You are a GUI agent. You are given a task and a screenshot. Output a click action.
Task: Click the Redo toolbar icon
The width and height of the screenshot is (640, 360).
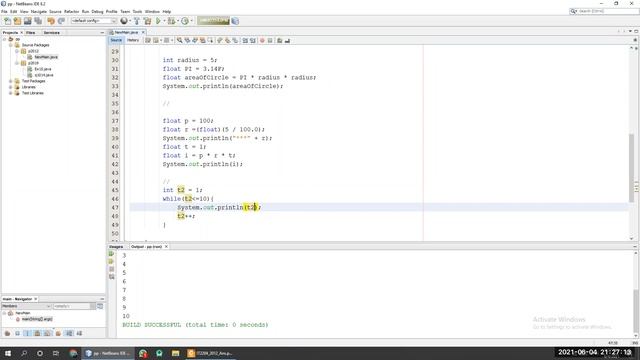(x=61, y=21)
